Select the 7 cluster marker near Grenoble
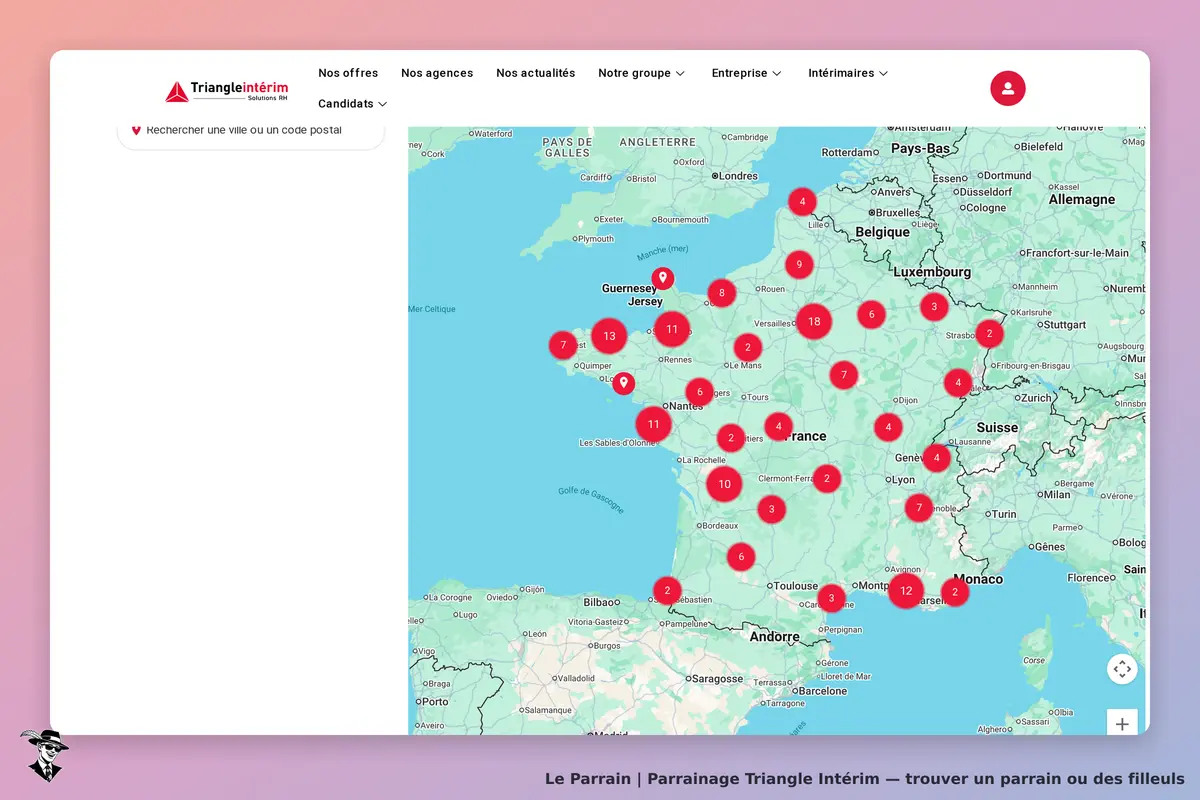The image size is (1200, 800). tap(919, 508)
